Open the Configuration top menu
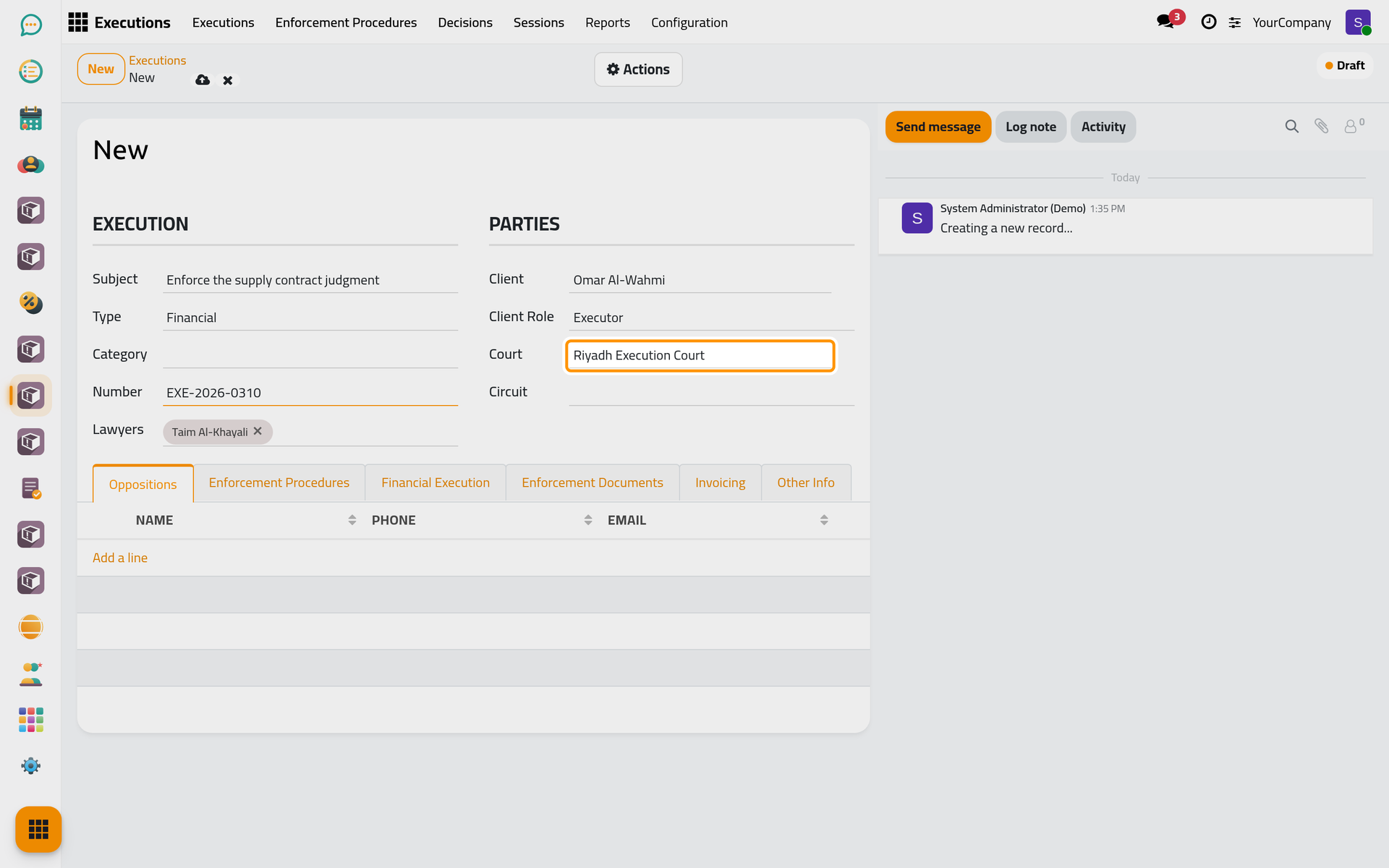This screenshot has width=1389, height=868. click(689, 22)
